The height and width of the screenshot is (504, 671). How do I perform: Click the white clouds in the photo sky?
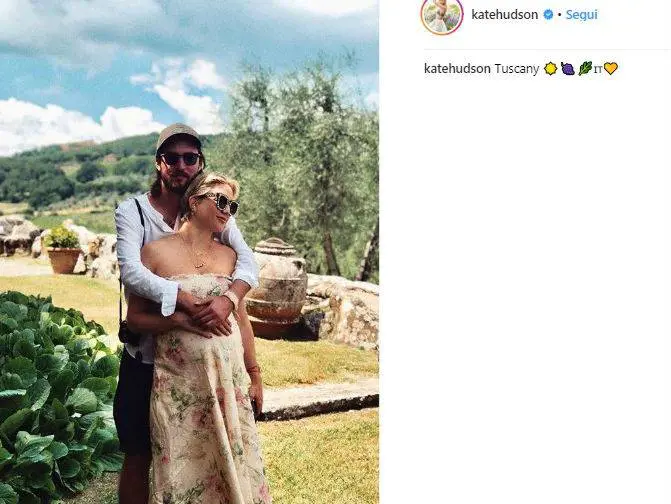point(81,124)
